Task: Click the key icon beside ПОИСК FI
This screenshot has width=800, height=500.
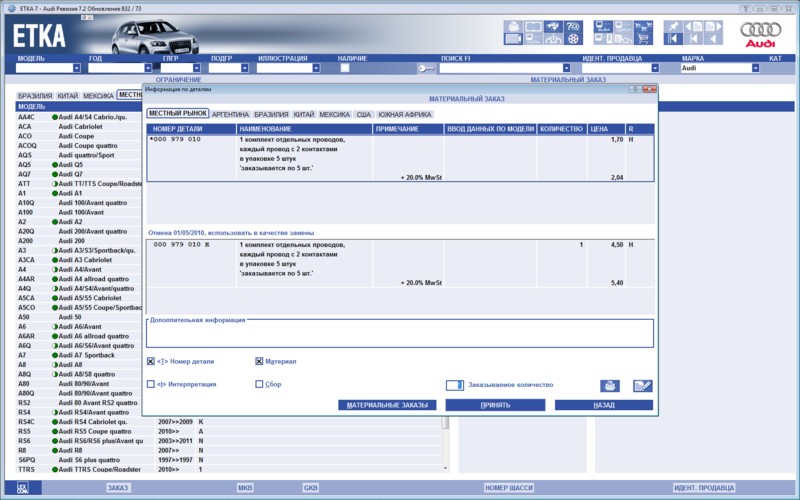Action: 425,69
